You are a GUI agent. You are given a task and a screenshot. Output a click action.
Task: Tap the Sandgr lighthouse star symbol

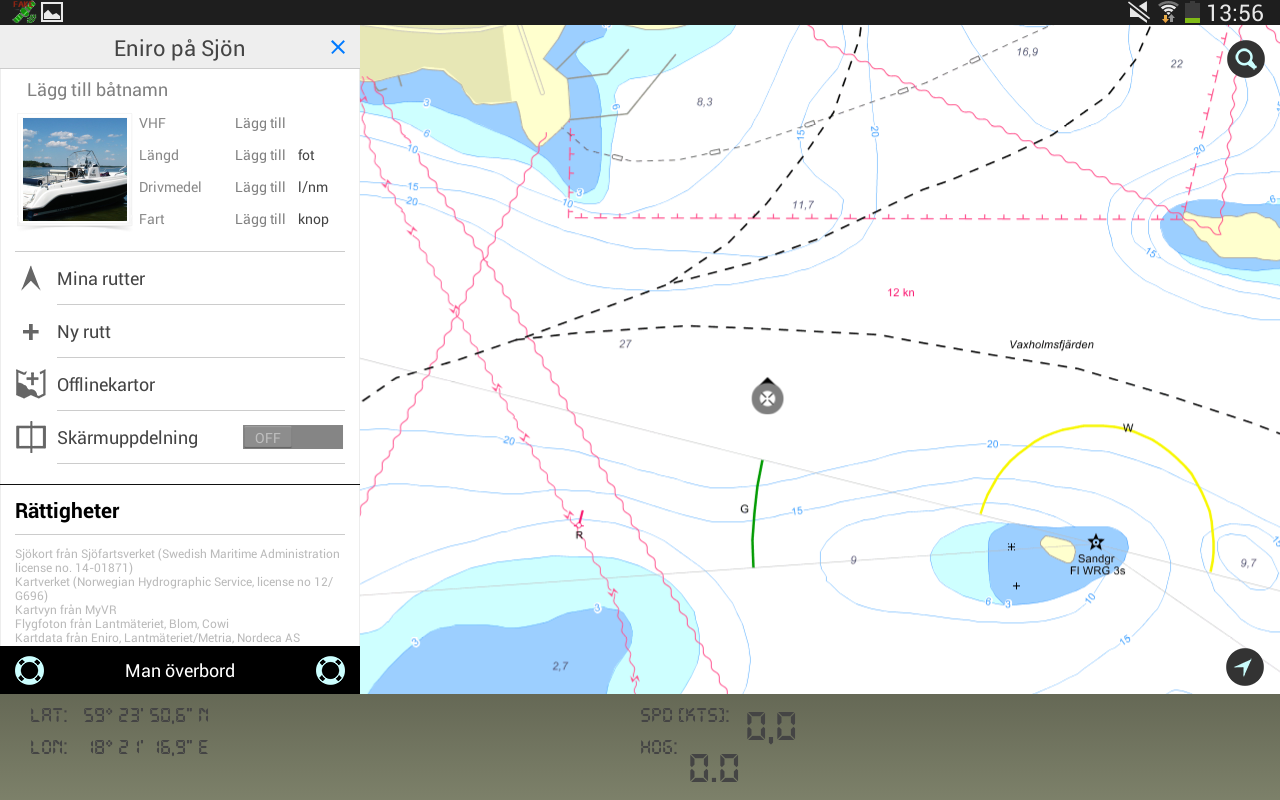click(1095, 541)
